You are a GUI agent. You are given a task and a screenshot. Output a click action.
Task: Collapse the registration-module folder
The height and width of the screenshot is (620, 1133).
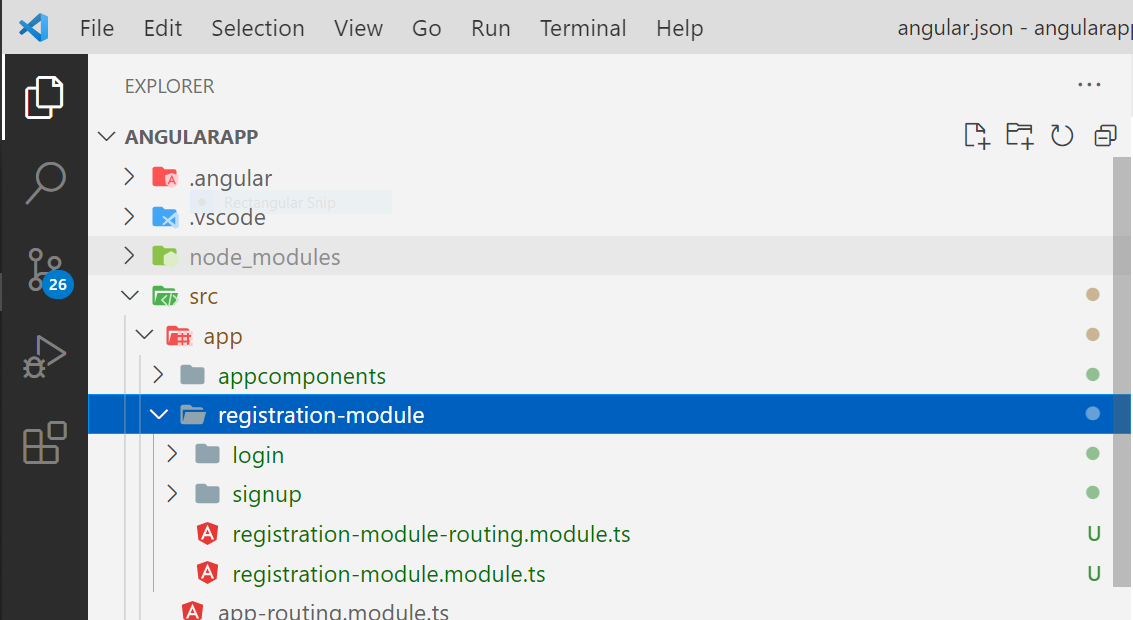pos(159,414)
